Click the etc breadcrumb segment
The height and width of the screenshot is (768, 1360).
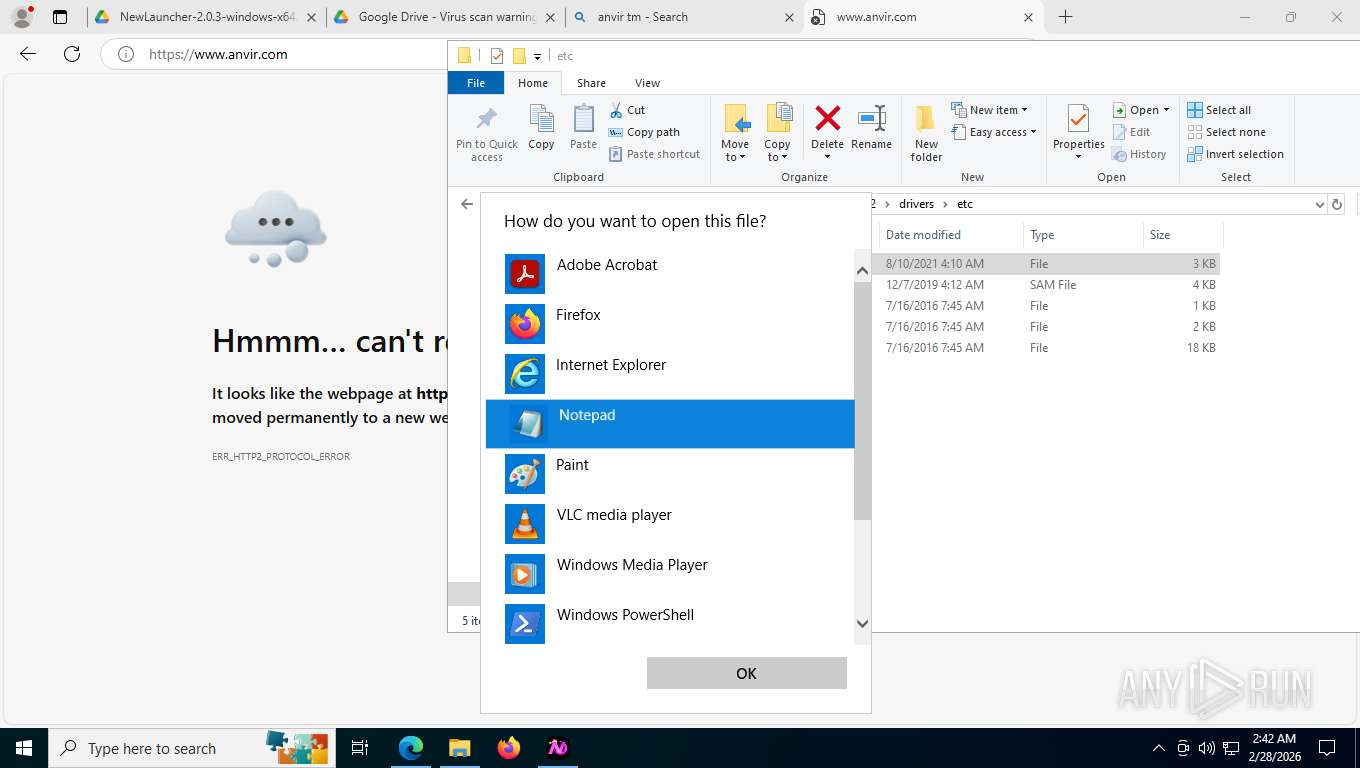pyautogui.click(x=965, y=204)
